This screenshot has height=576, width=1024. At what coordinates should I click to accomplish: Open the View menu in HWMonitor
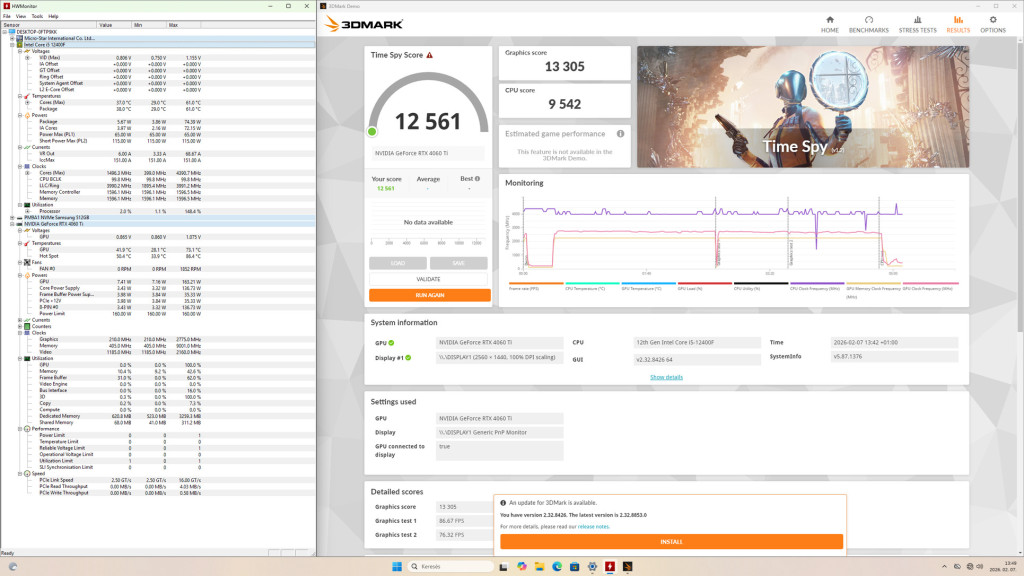click(x=21, y=16)
